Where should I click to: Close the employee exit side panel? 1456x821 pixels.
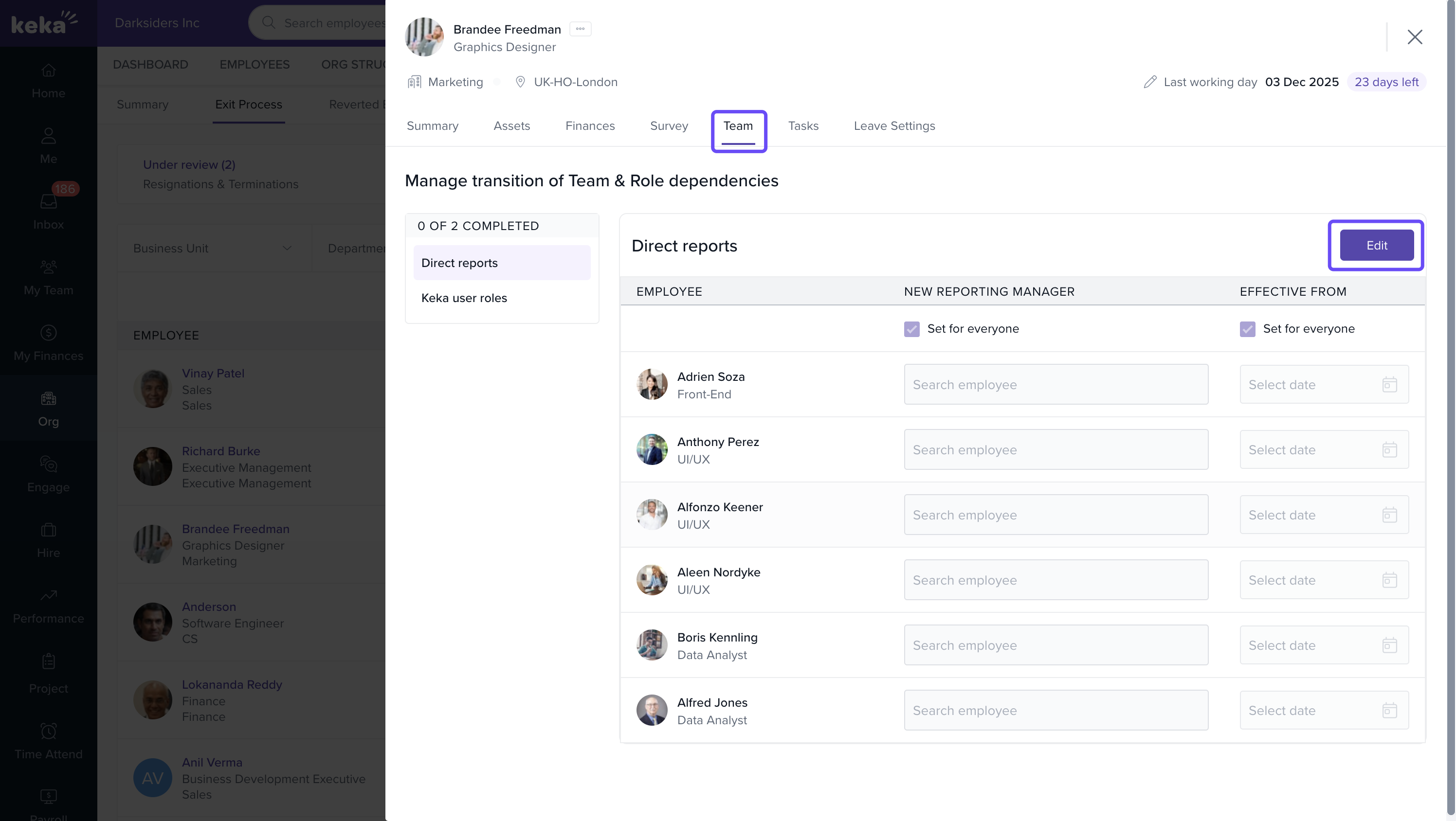pyautogui.click(x=1414, y=37)
